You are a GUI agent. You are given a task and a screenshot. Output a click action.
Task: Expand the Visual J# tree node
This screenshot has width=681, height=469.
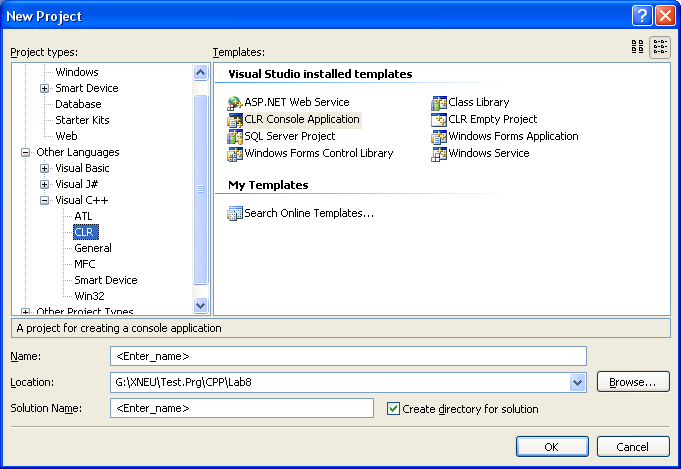(44, 184)
